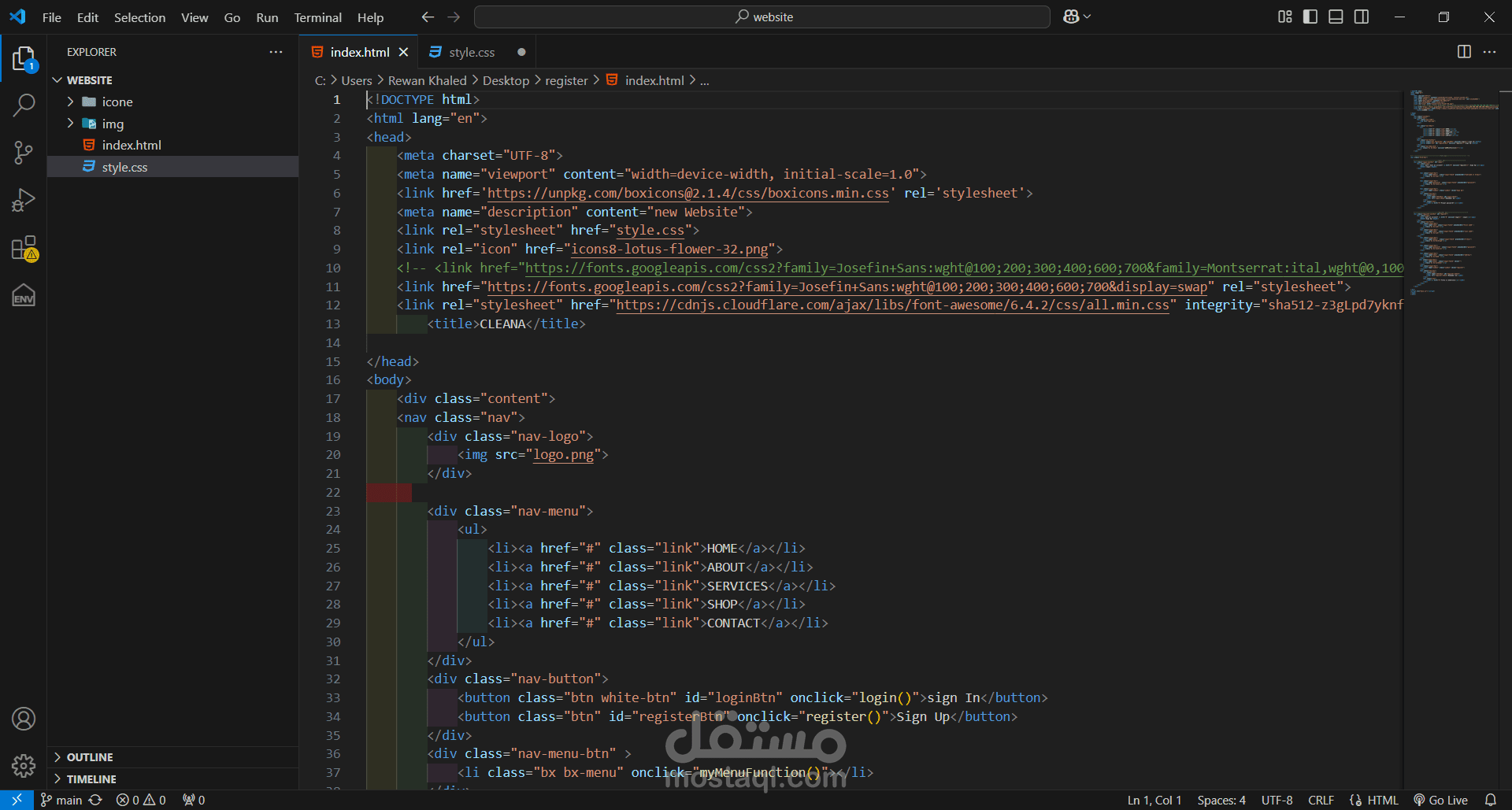This screenshot has height=810, width=1512.
Task: Go forward with the right arrow
Action: tap(454, 17)
